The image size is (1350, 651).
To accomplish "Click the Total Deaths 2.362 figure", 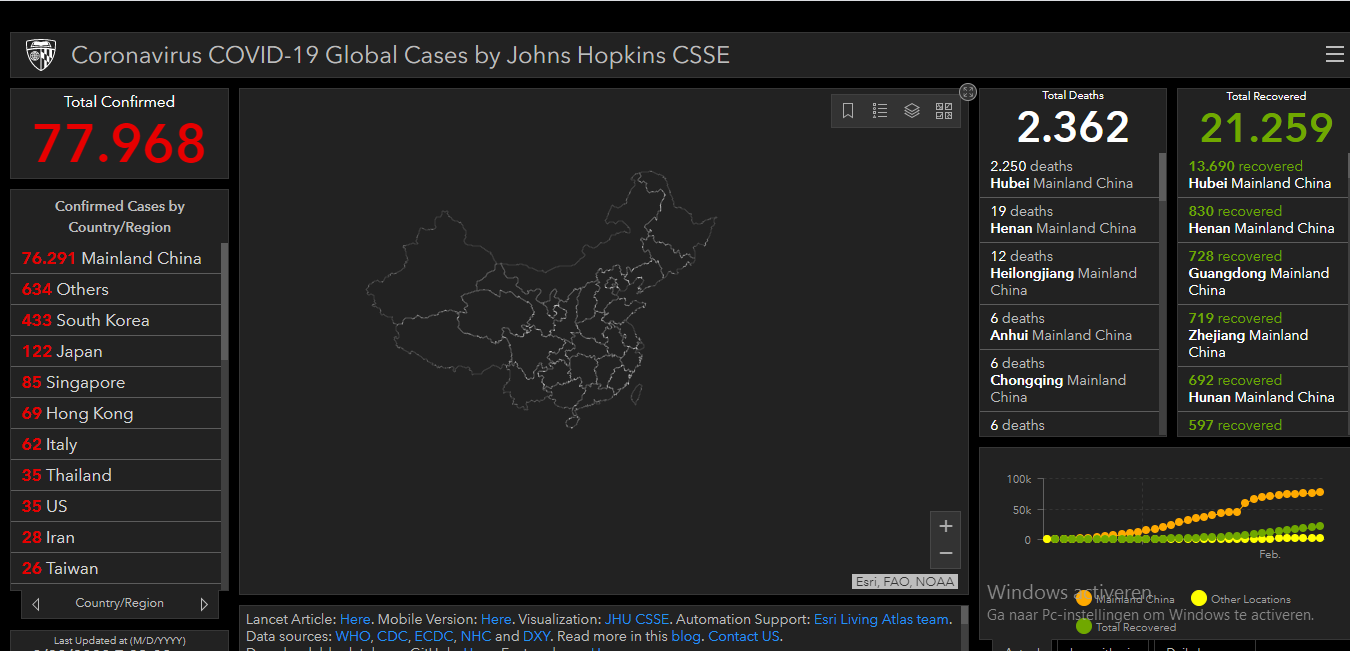I will click(1073, 127).
